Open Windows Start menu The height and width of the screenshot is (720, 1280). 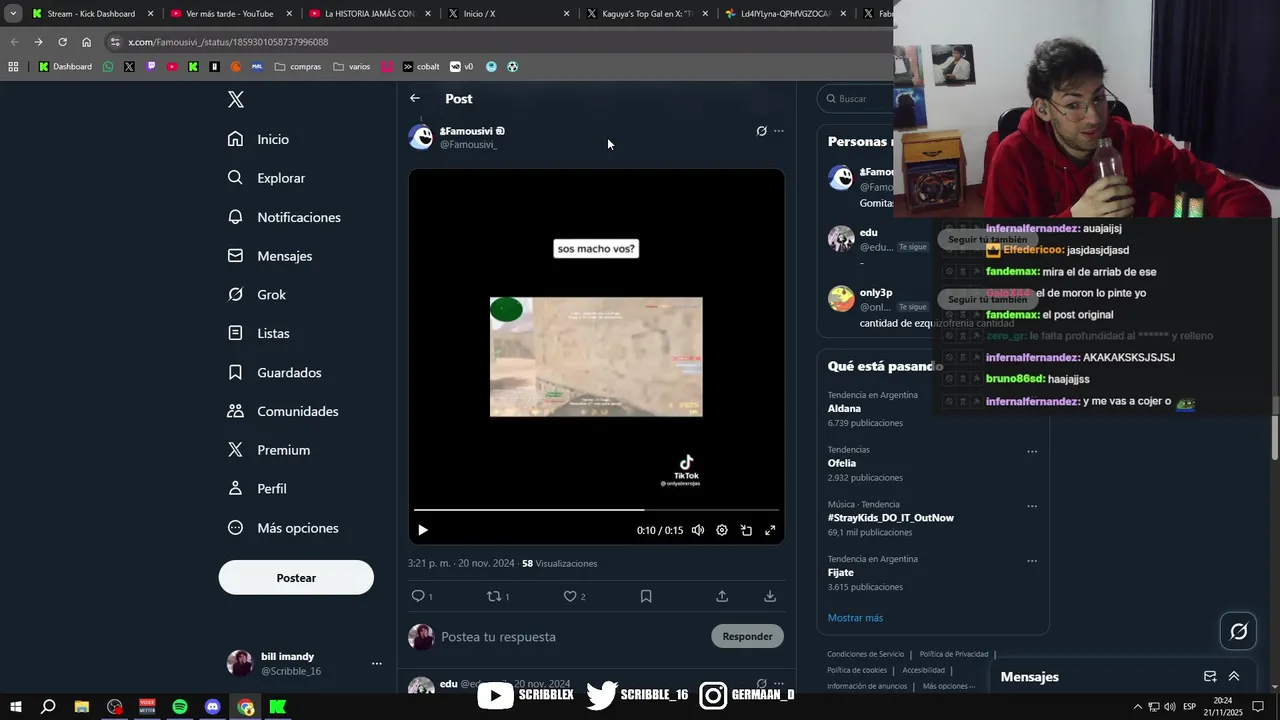15,707
